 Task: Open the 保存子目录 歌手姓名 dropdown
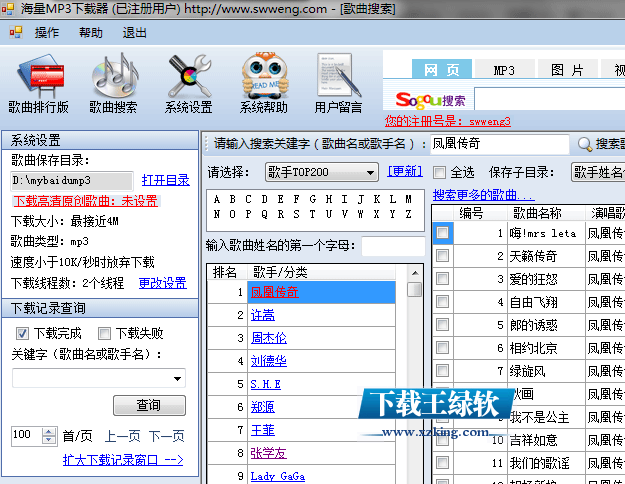click(x=598, y=172)
